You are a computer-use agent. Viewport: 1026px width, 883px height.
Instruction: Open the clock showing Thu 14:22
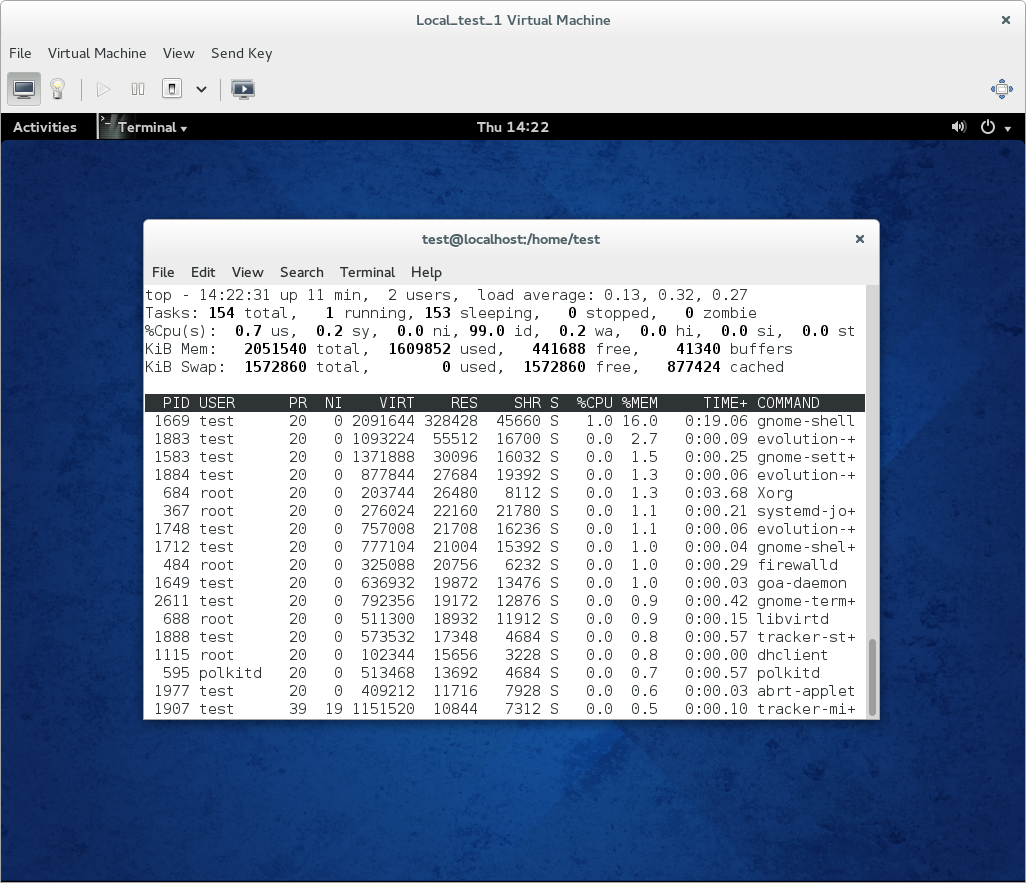click(513, 127)
